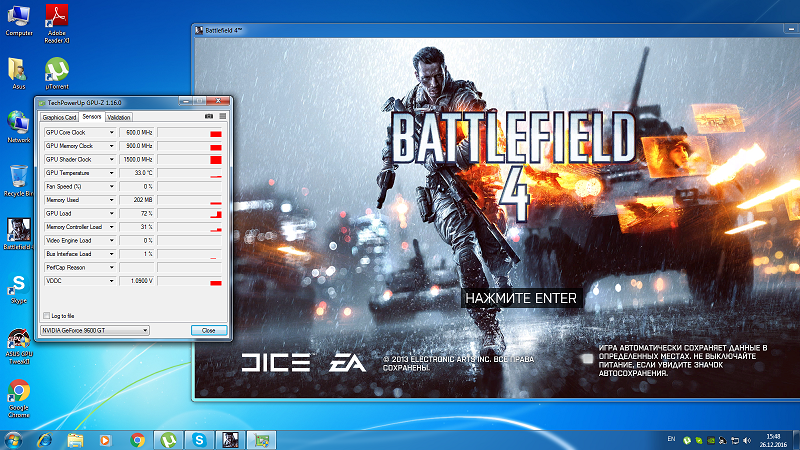The image size is (800, 450).
Task: Launch Battlefield desktop shortcut
Action: 19,234
